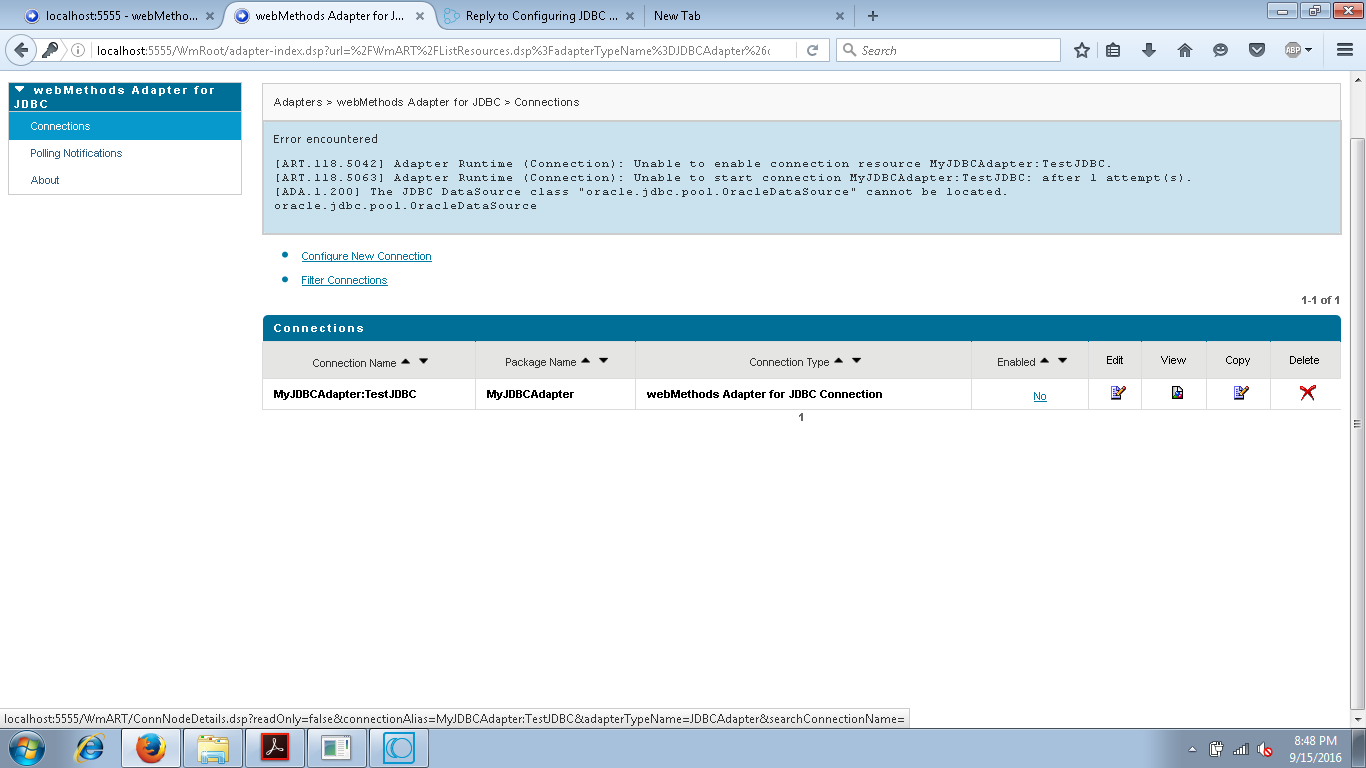Click Configure New Connection link
The width and height of the screenshot is (1366, 768).
[366, 256]
